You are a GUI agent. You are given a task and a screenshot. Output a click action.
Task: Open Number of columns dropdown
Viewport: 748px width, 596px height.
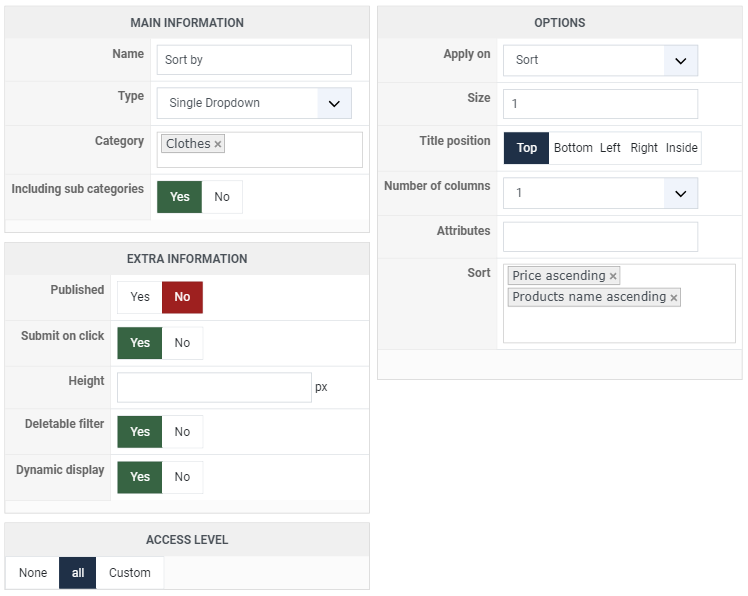pyautogui.click(x=681, y=193)
